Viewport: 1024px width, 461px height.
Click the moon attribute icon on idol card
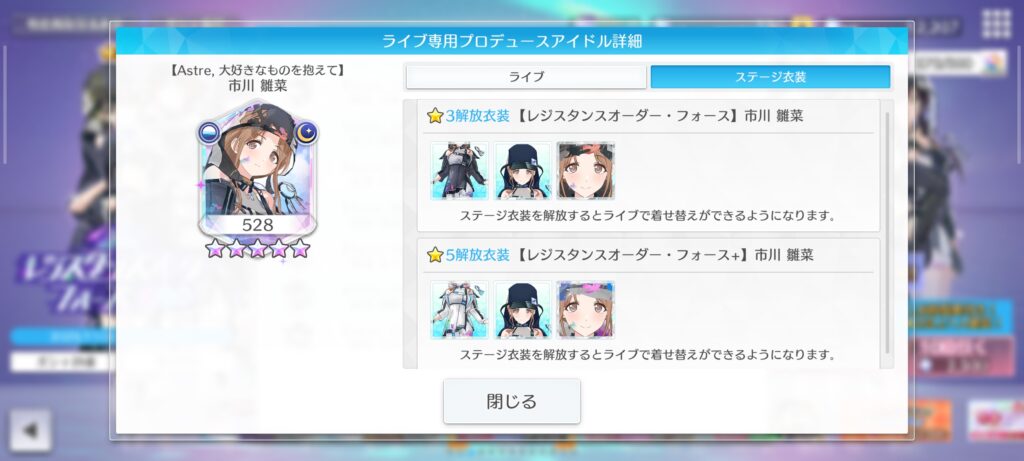pos(305,133)
